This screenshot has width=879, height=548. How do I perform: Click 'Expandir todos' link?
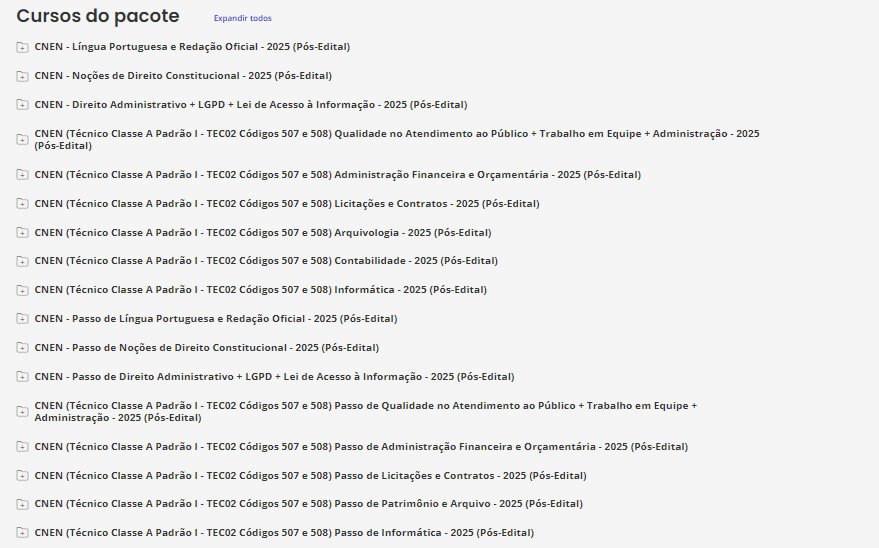[242, 18]
